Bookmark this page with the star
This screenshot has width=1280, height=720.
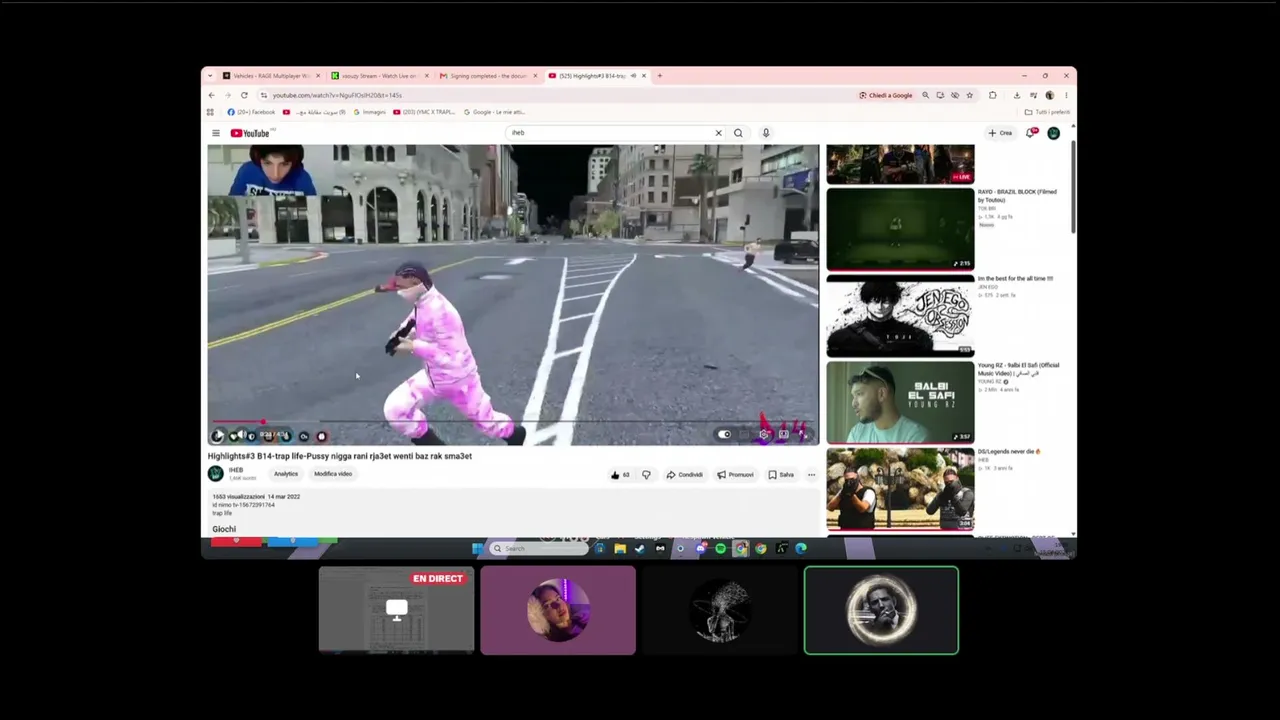point(969,95)
